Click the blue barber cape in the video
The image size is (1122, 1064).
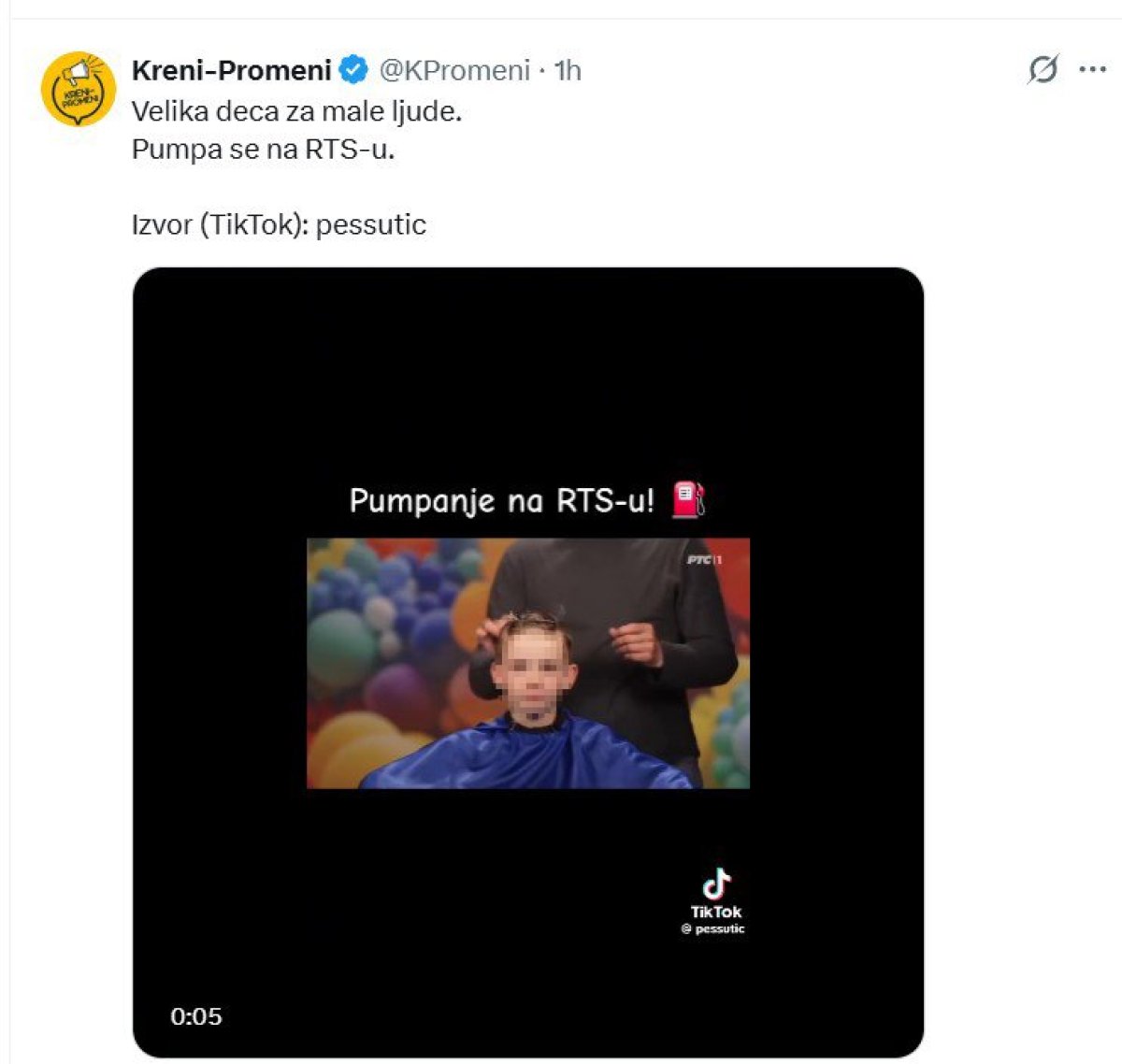[524, 755]
